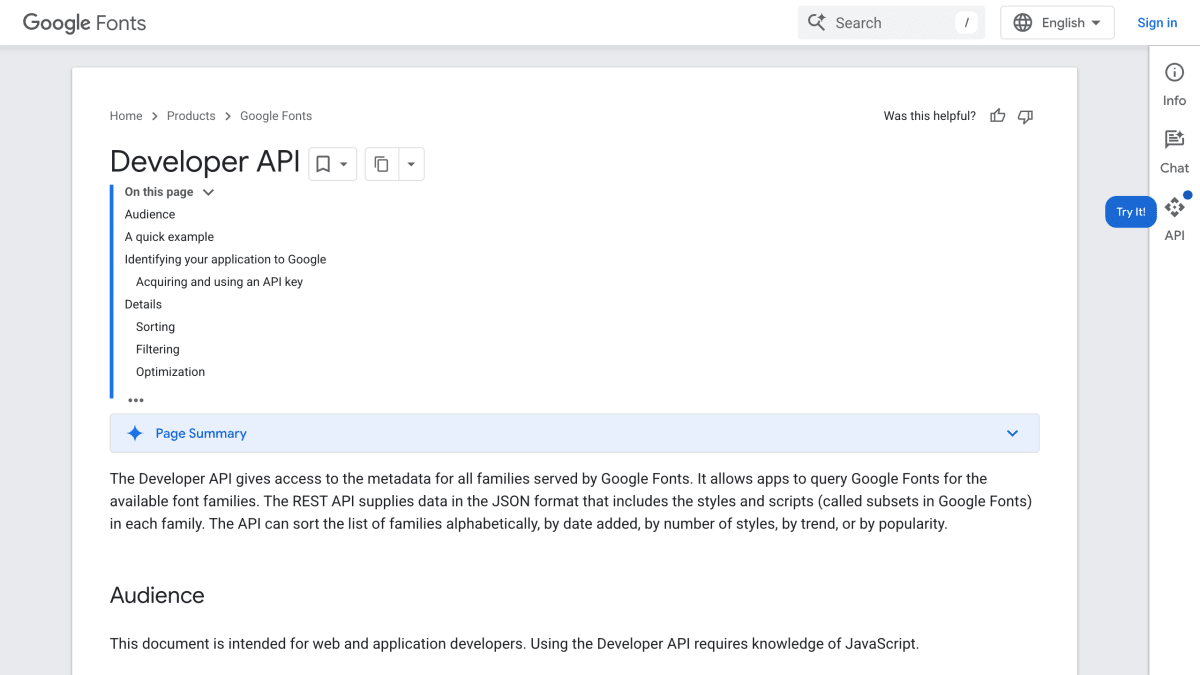The width and height of the screenshot is (1200, 675).
Task: Click the thumbs down not helpful icon
Action: [1025, 116]
